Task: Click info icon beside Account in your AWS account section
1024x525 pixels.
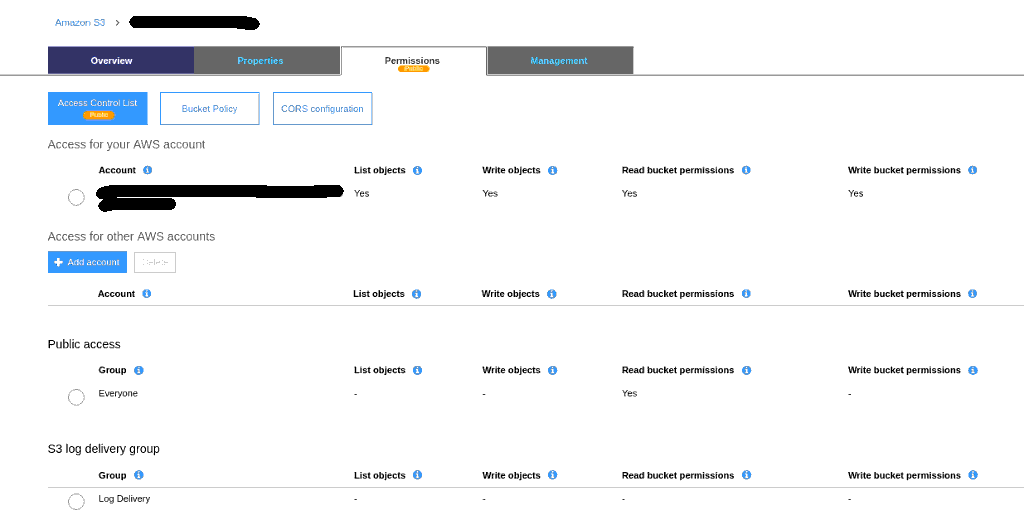Action: (x=147, y=171)
